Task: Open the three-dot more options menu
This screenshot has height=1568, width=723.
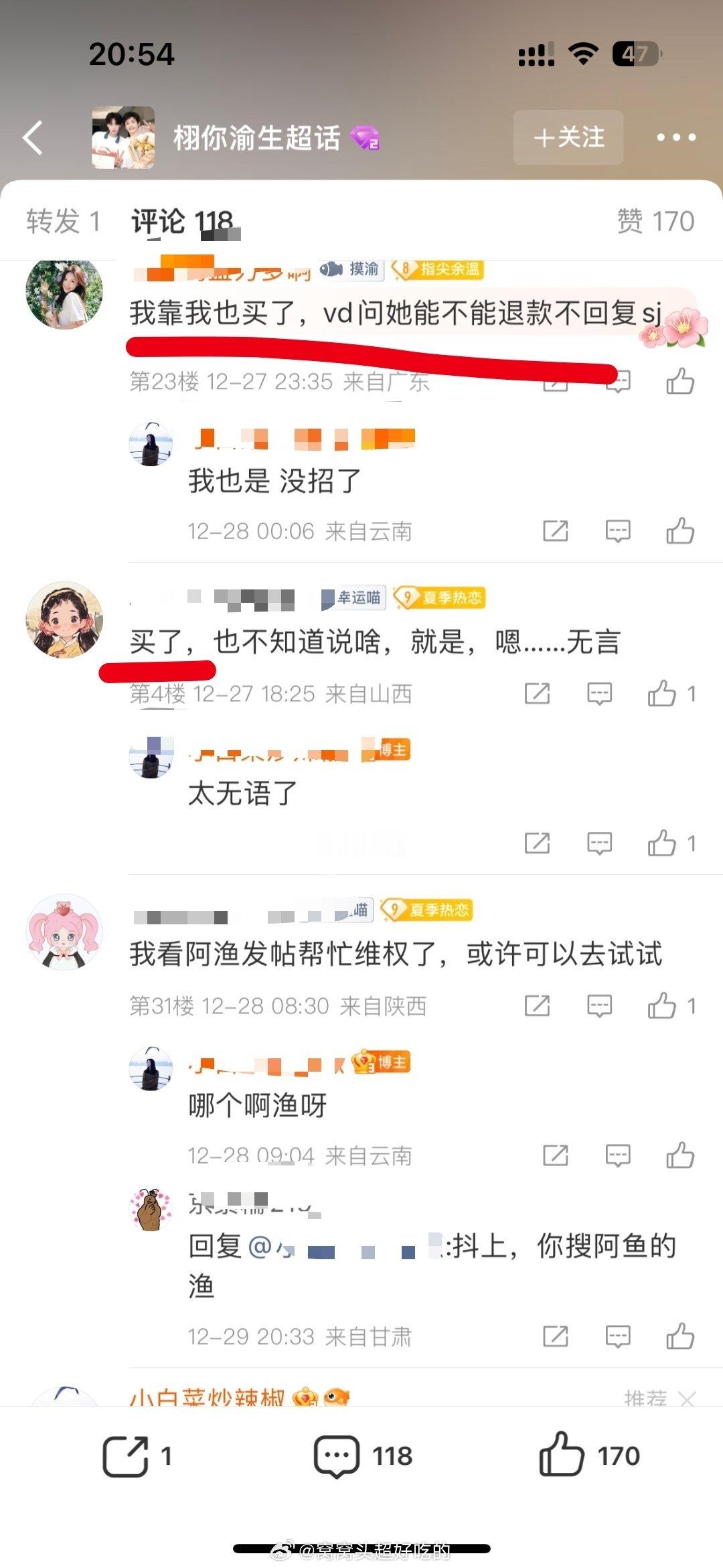Action: 676,137
